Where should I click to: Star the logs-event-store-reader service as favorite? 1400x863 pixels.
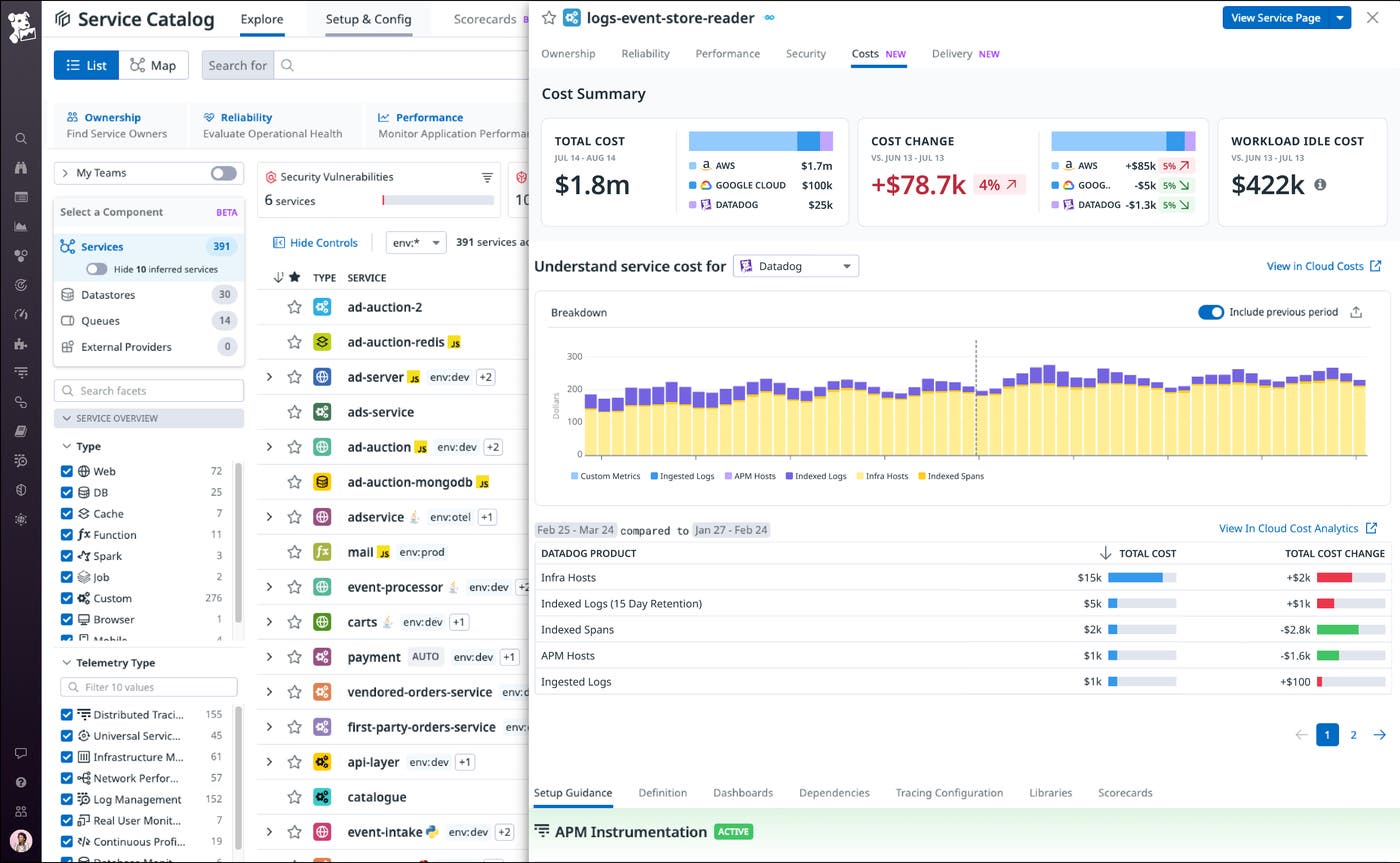tap(547, 17)
